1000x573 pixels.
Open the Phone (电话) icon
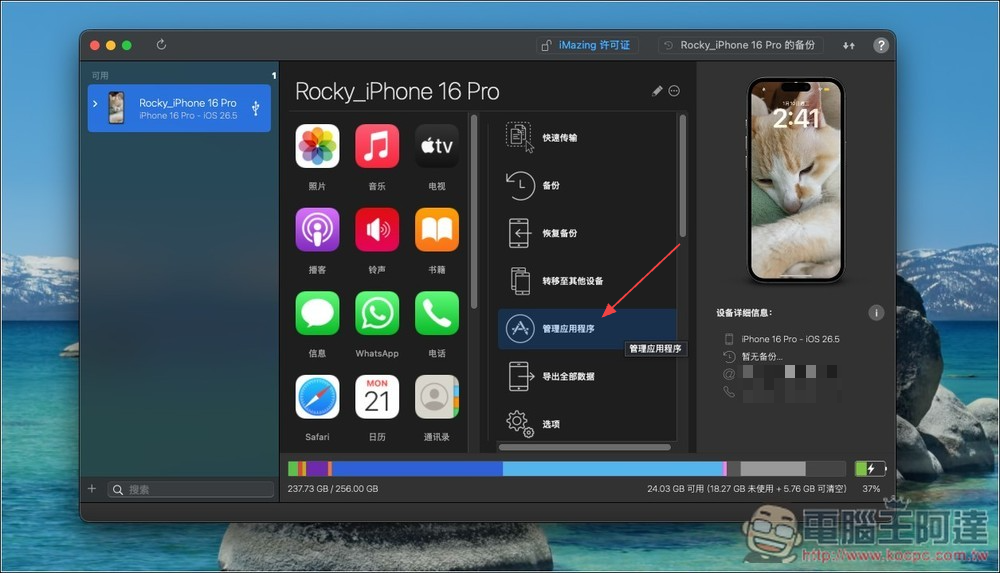[x=437, y=313]
